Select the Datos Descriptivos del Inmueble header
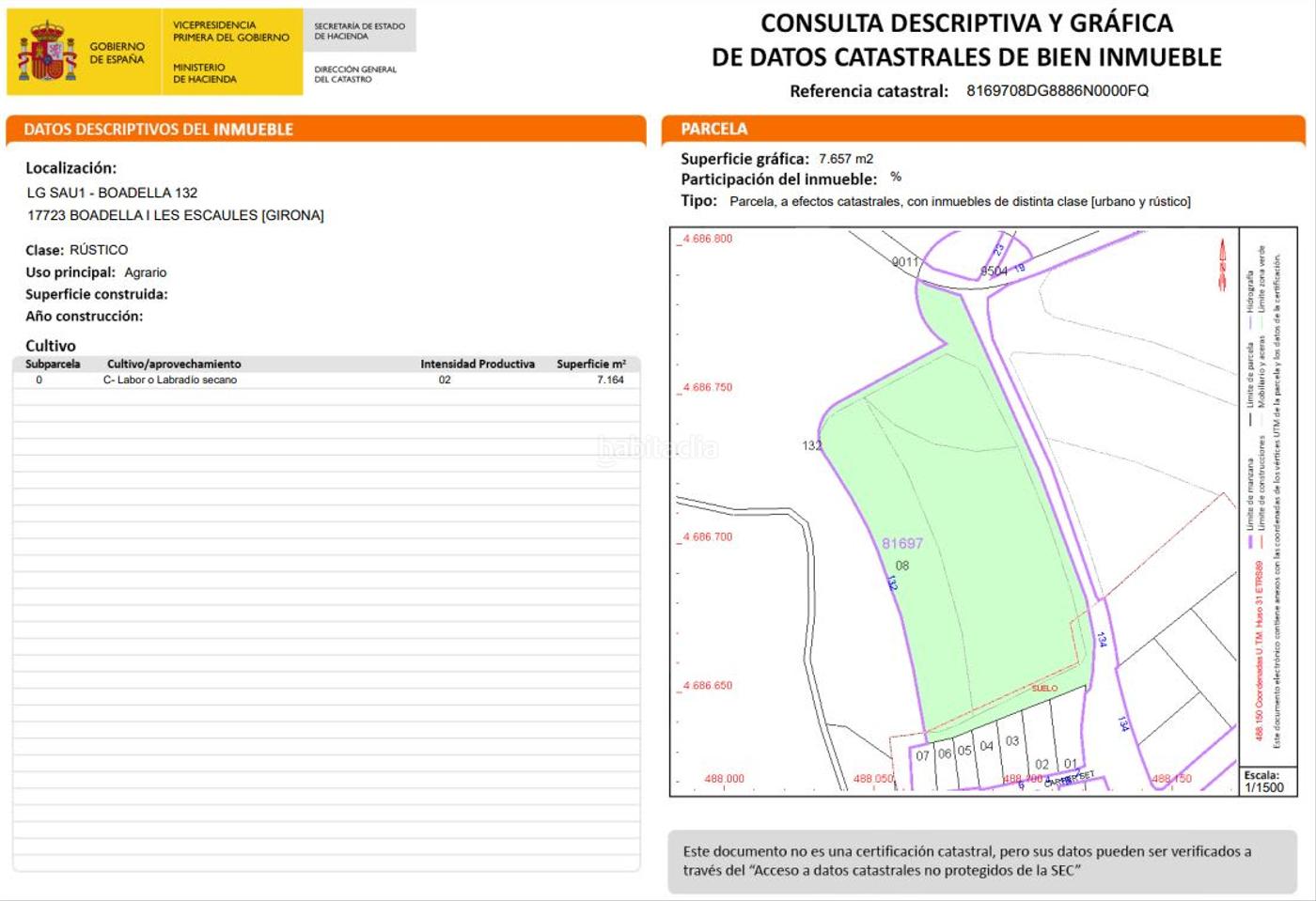Viewport: 1316px width, 901px height. [158, 130]
